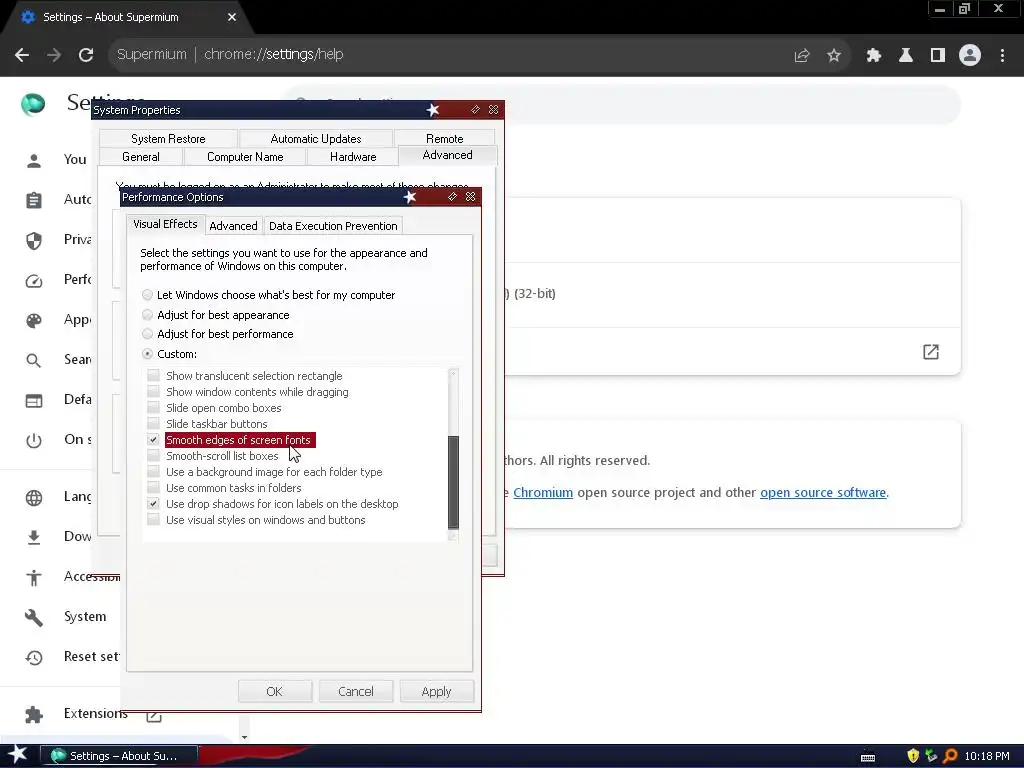
Task: Click the taskbar Settings – About Supermium button
Action: (x=119, y=756)
